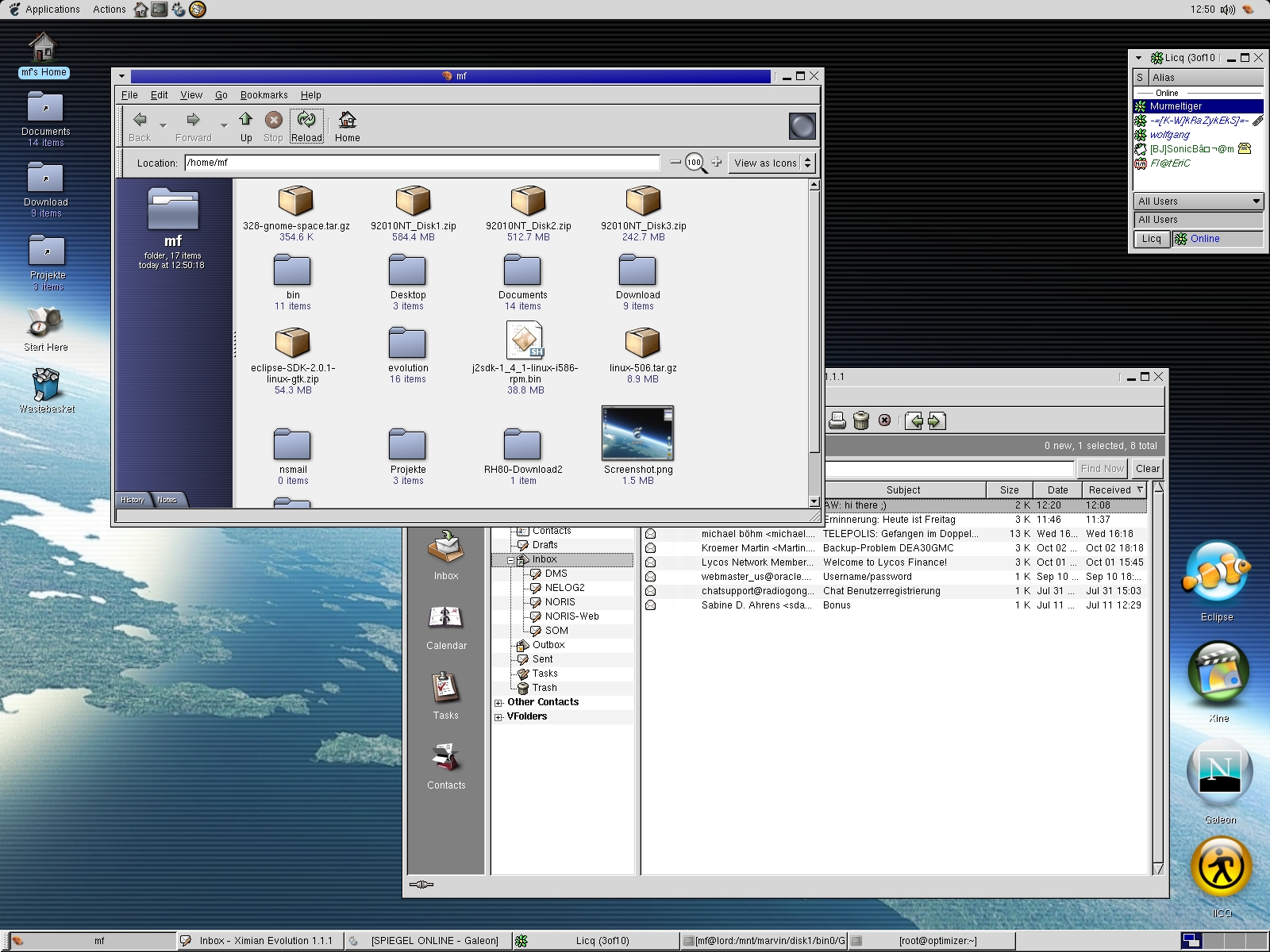Click the previous message arrow in Evolution
The height and width of the screenshot is (952, 1270).
[x=914, y=420]
